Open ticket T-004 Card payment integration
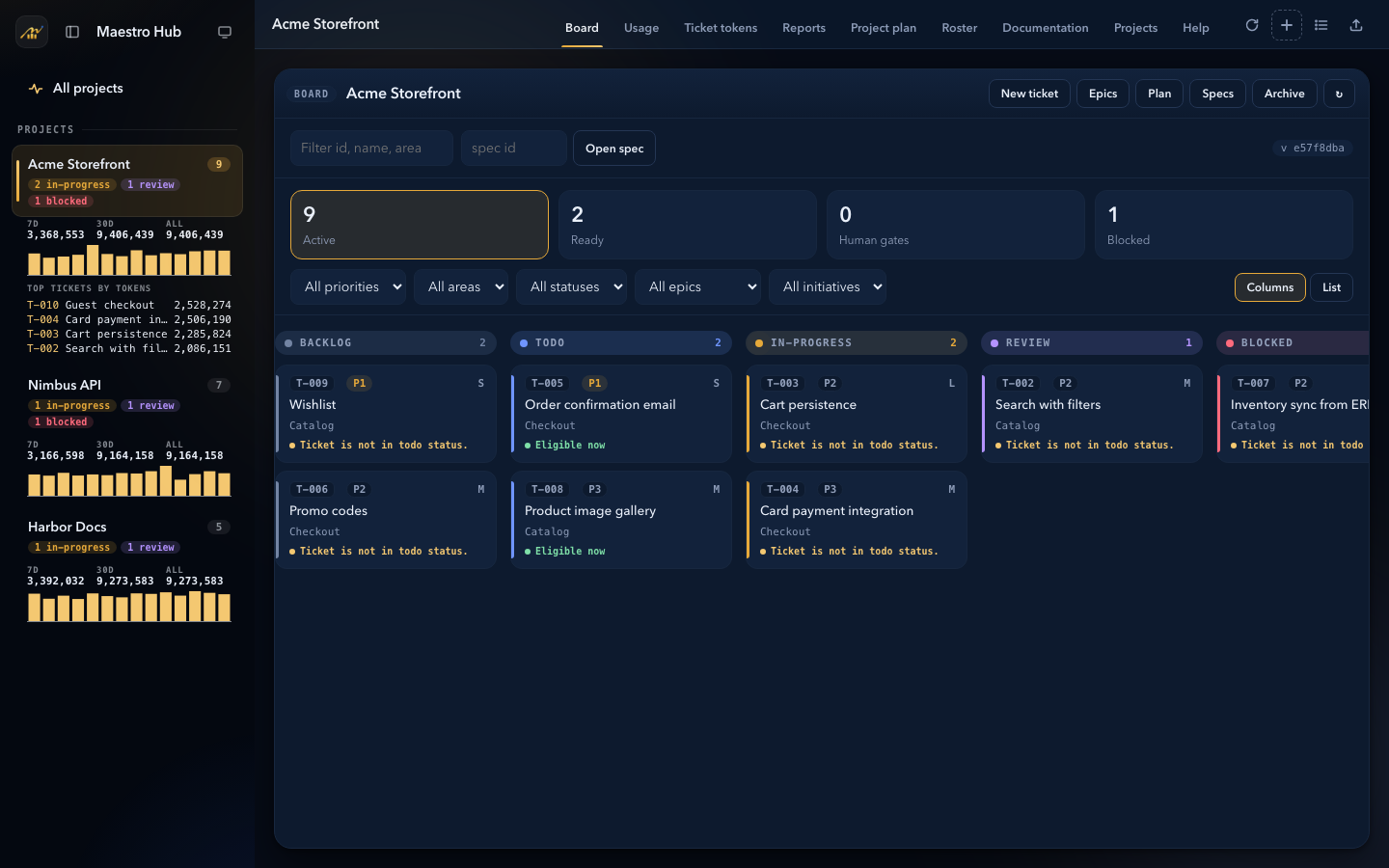The image size is (1389, 868). point(857,520)
